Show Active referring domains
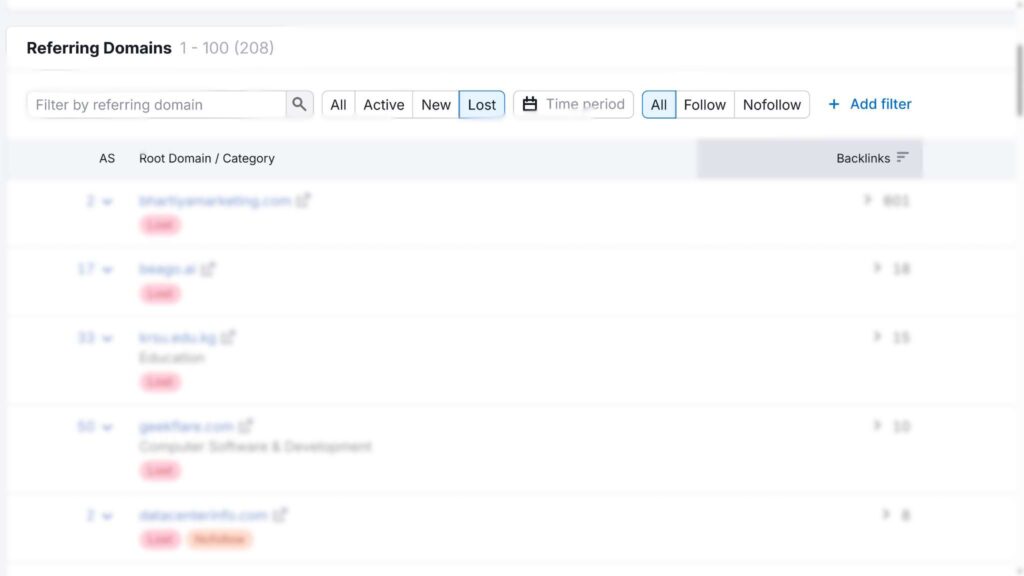1024x576 pixels. (x=383, y=104)
